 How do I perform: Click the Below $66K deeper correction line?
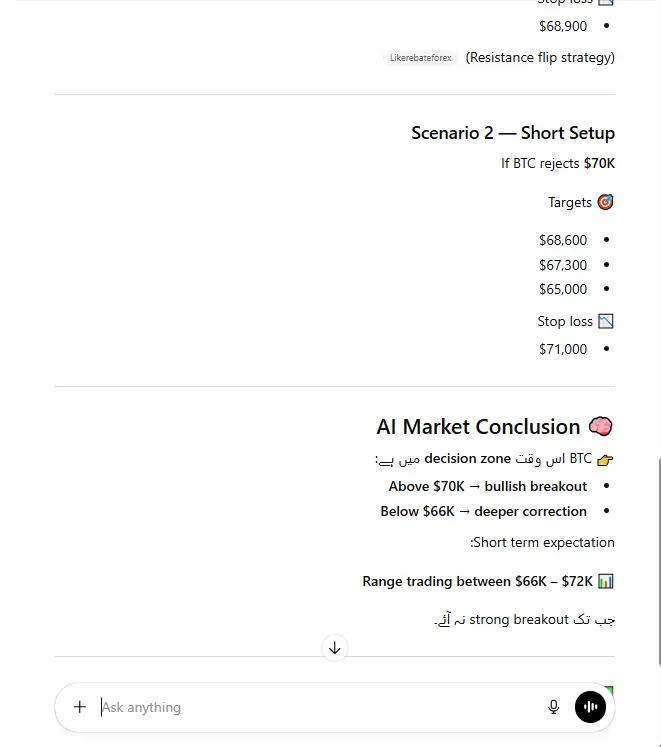coord(484,511)
